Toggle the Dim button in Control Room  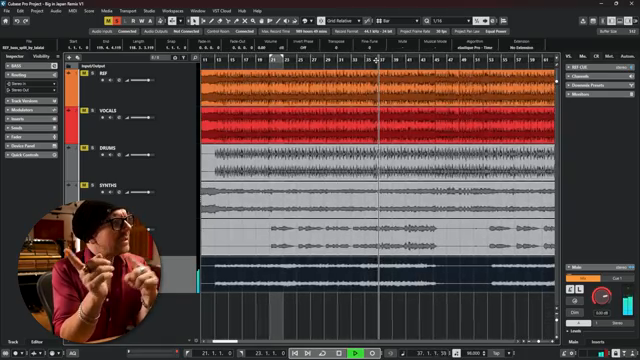pos(575,313)
